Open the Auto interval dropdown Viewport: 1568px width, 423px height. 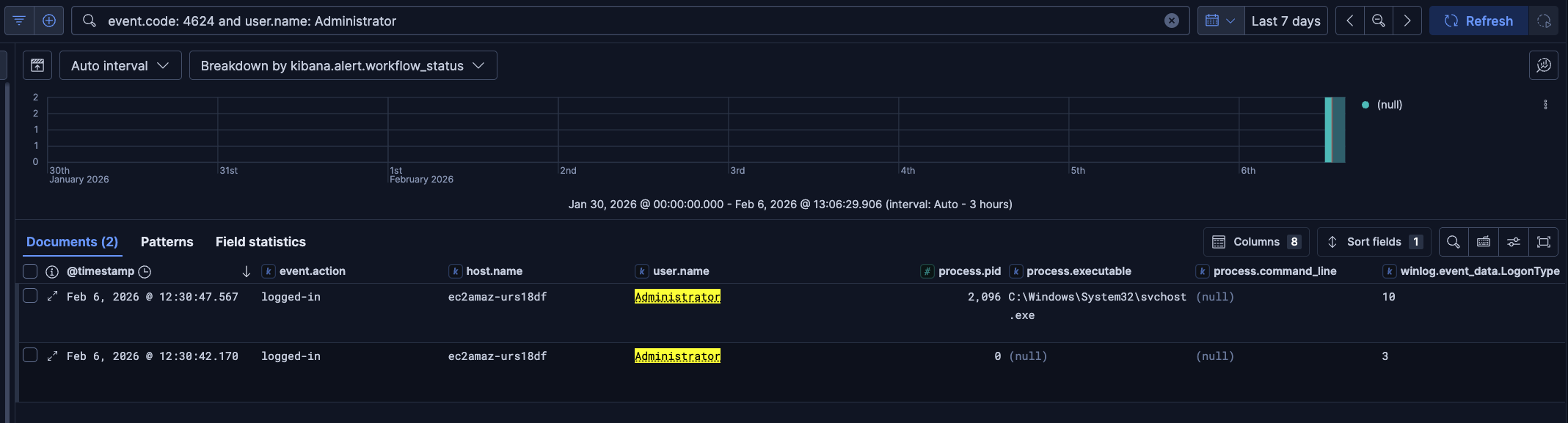(x=120, y=65)
